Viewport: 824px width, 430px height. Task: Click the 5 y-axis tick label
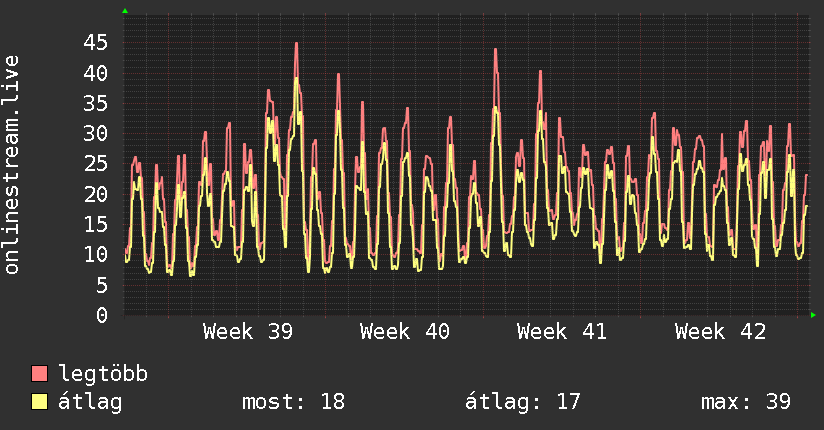pos(102,285)
